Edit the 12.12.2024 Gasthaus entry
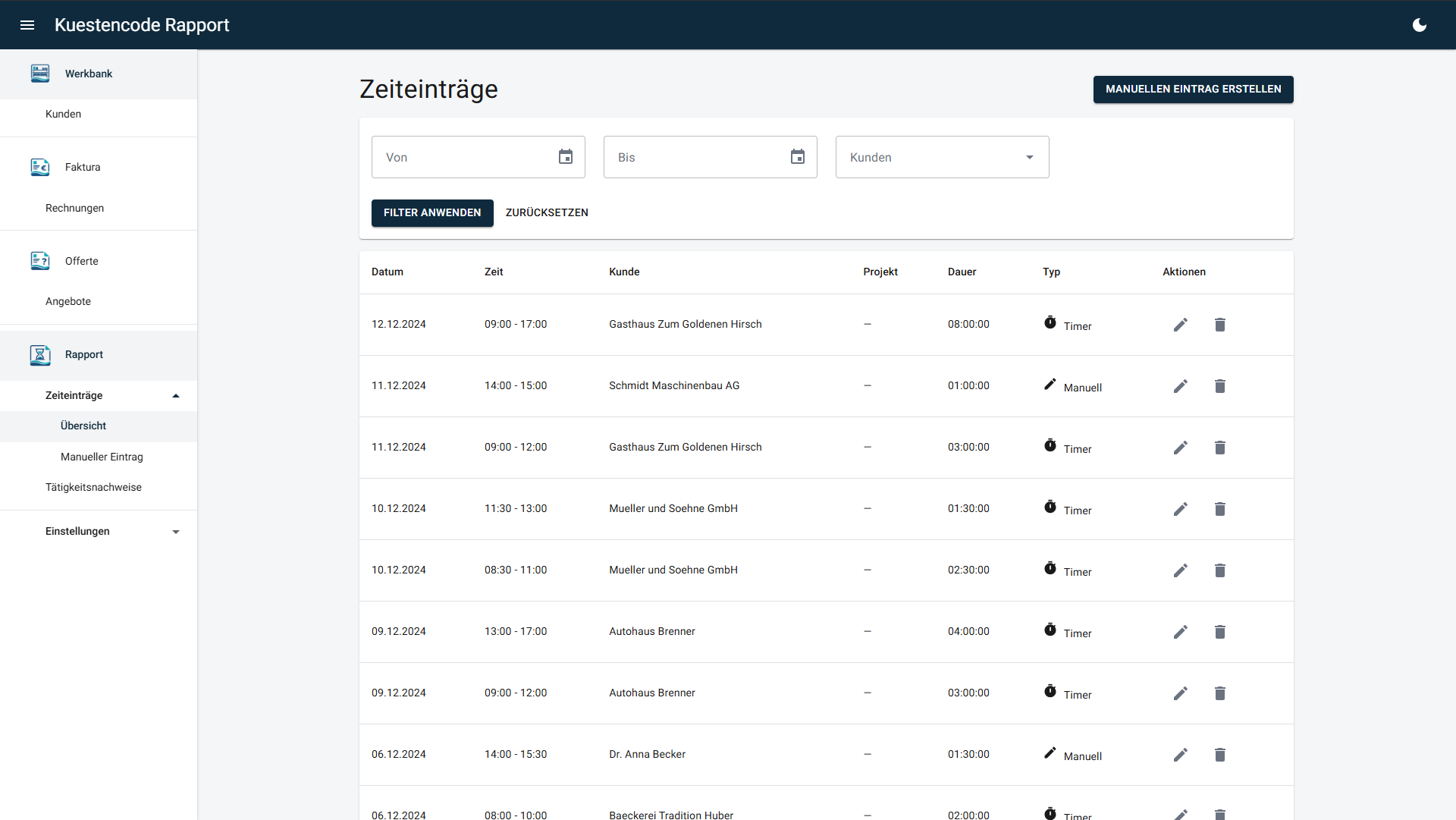 tap(1181, 325)
